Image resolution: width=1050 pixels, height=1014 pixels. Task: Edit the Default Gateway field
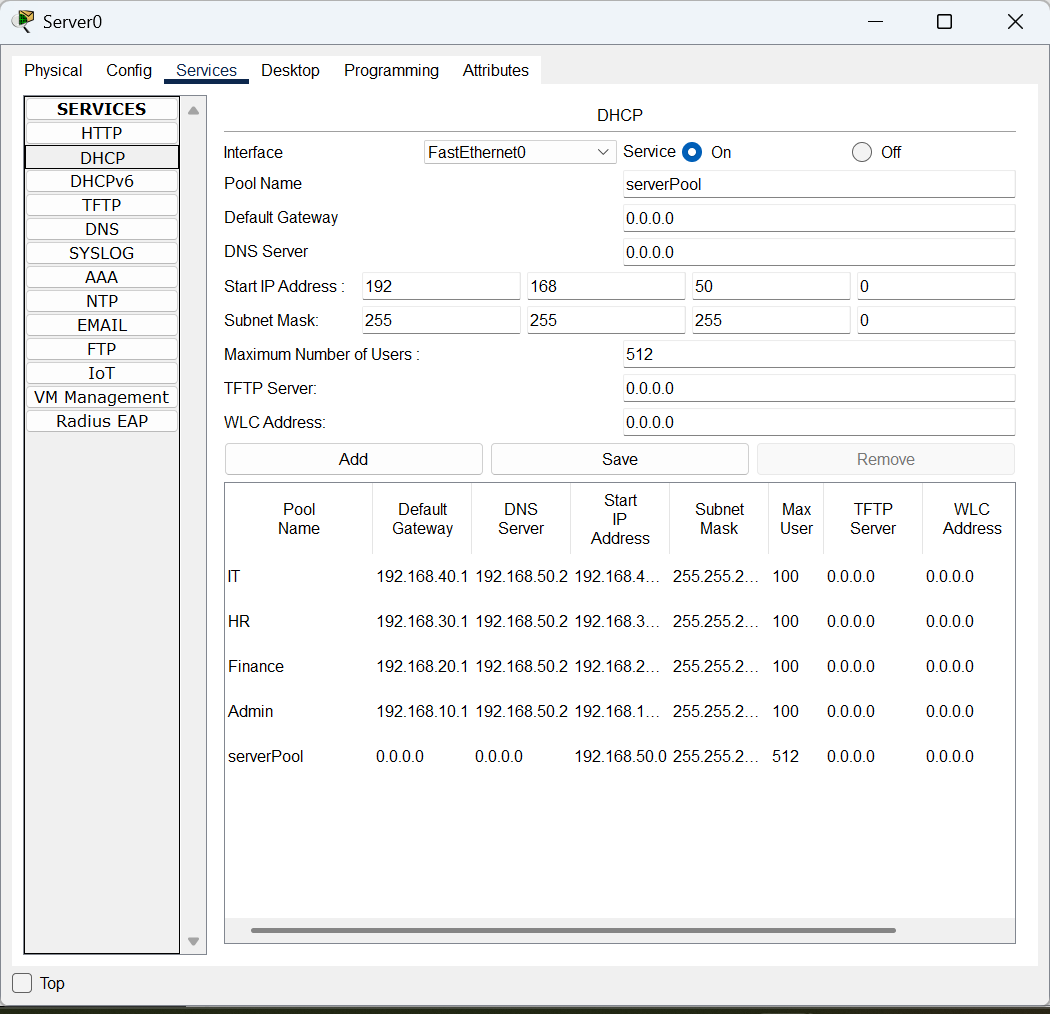coord(819,218)
